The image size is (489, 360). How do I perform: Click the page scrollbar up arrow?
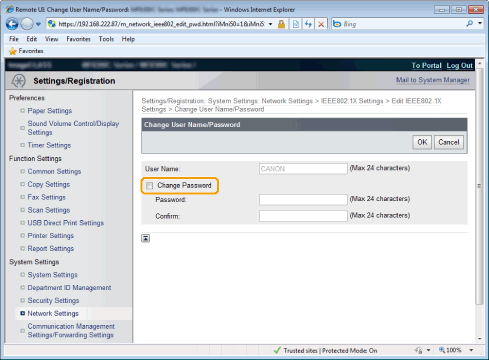click(x=480, y=64)
